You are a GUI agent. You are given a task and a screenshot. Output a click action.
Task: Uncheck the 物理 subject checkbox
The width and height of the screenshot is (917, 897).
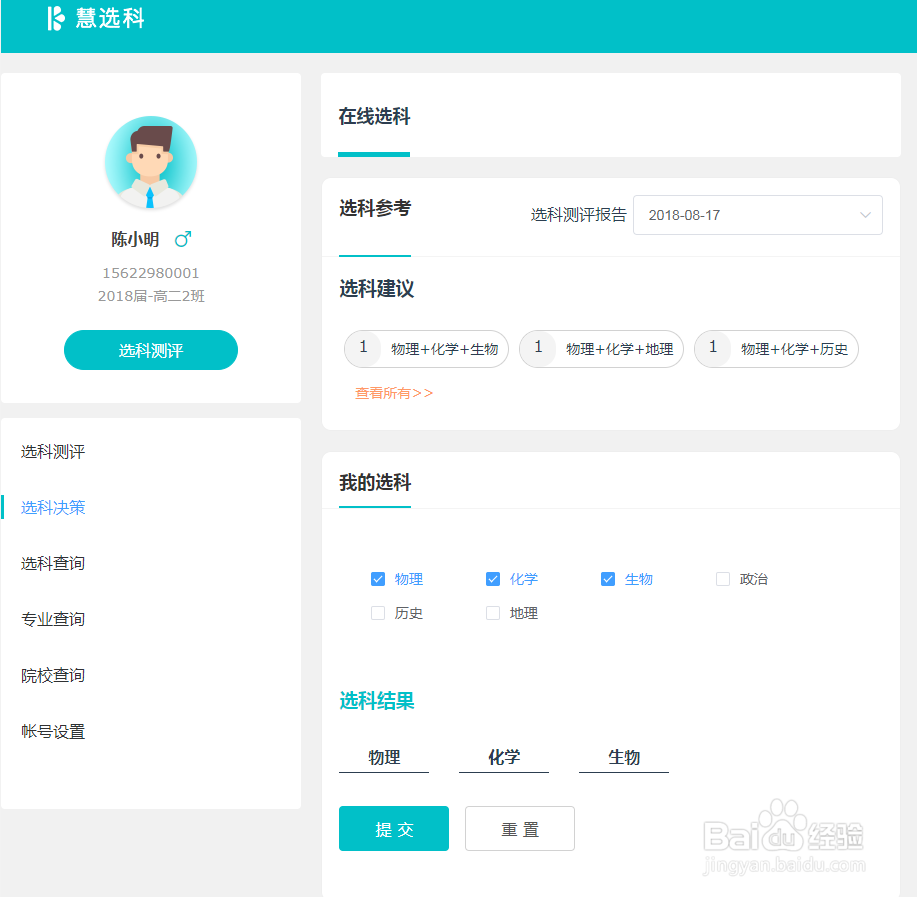pos(378,578)
